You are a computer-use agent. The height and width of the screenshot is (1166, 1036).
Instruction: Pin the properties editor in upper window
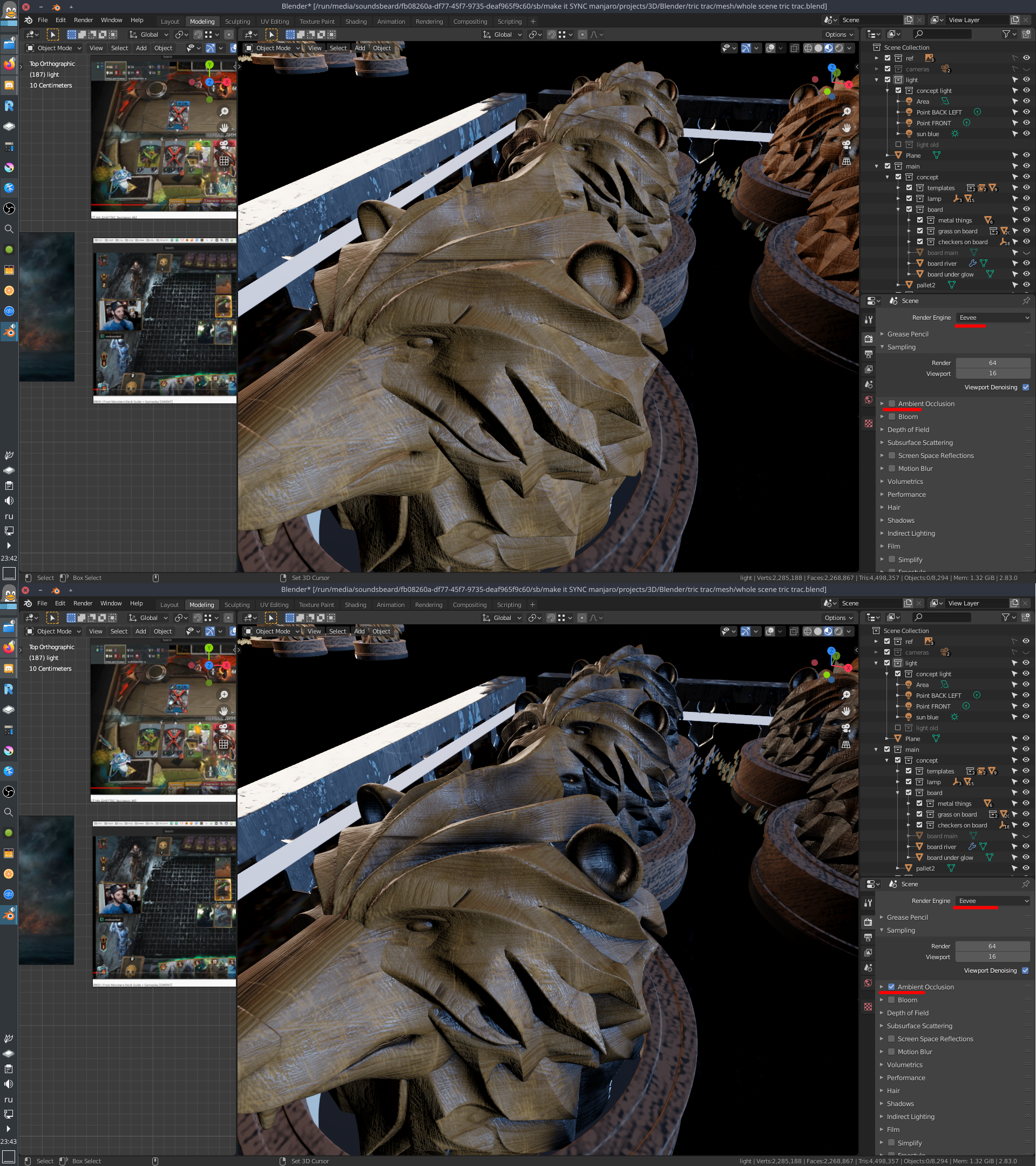(1026, 301)
